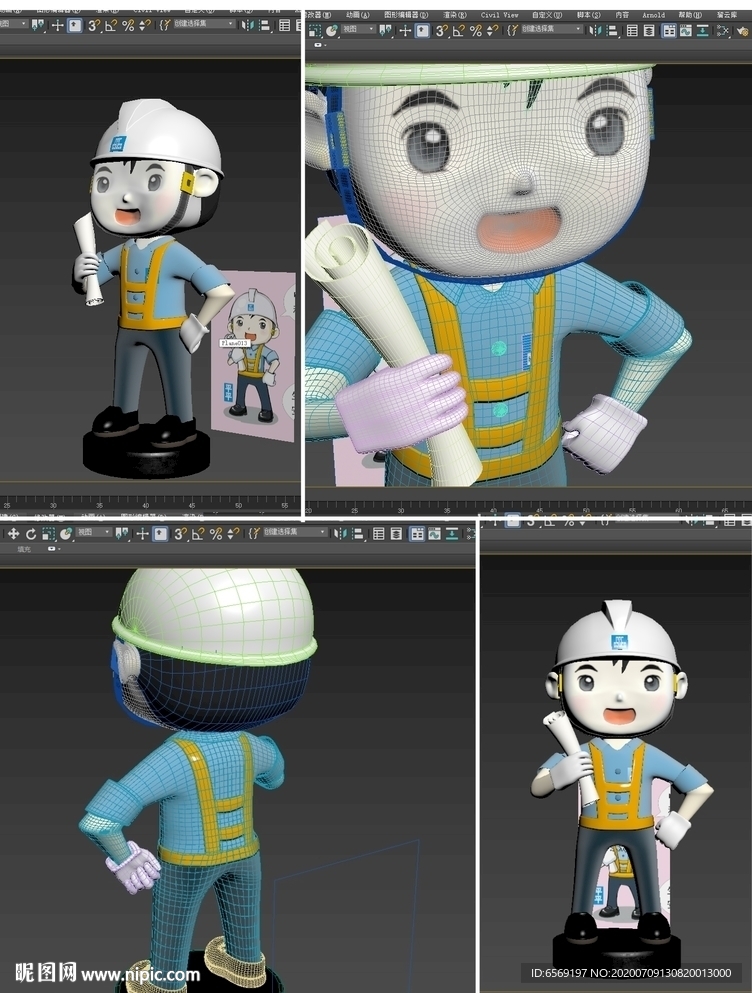Toggle keyboard shortcut override in bottom-left panel

click(x=160, y=534)
